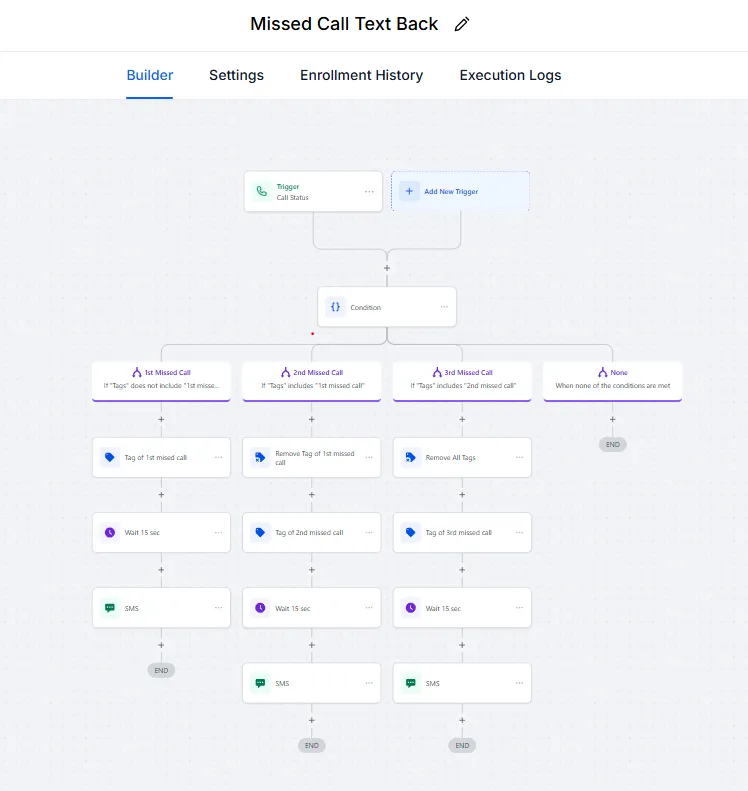Open options menu for Remove All Tags
Image resolution: width=748 pixels, height=791 pixels.
pyautogui.click(x=519, y=457)
